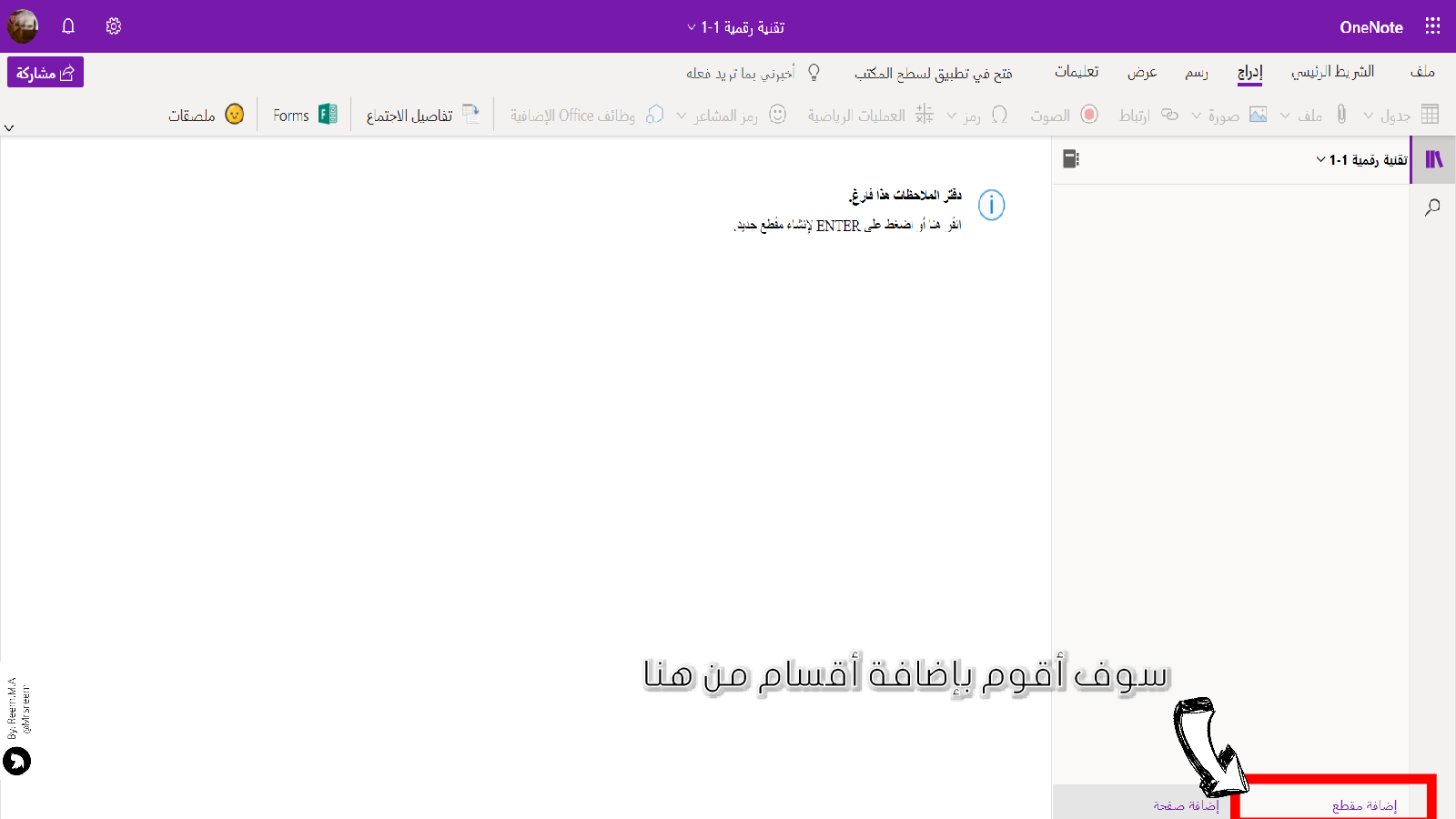The image size is (1456, 819).
Task: Click the أخبرني بما تريد فعله search box
Action: (741, 74)
